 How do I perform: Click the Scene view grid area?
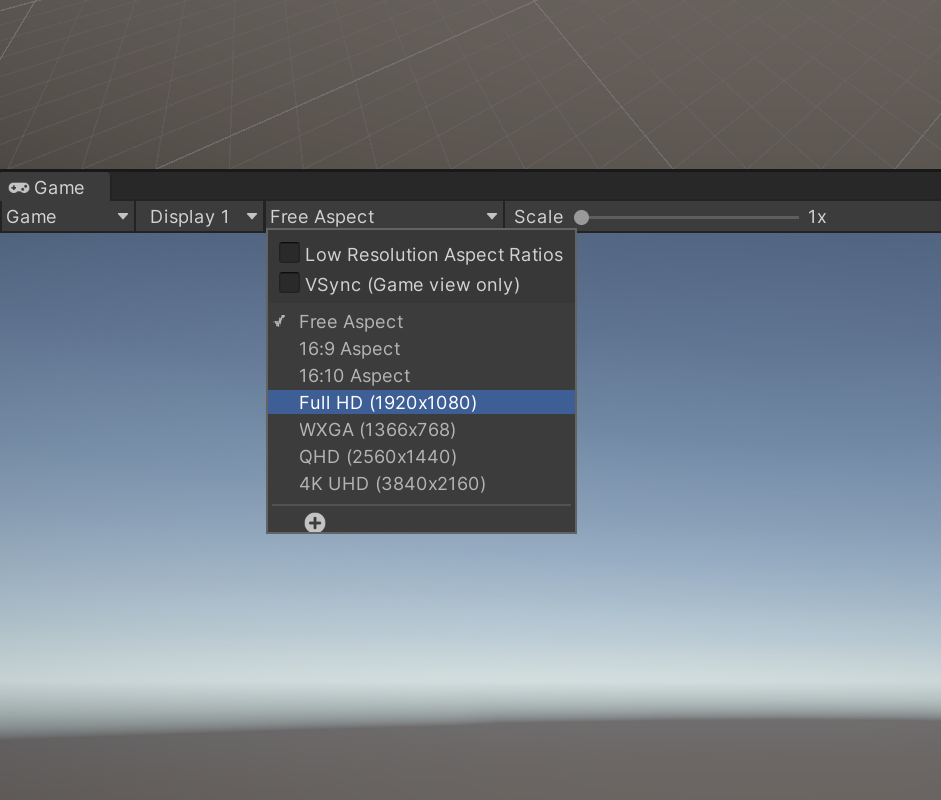coord(470,80)
